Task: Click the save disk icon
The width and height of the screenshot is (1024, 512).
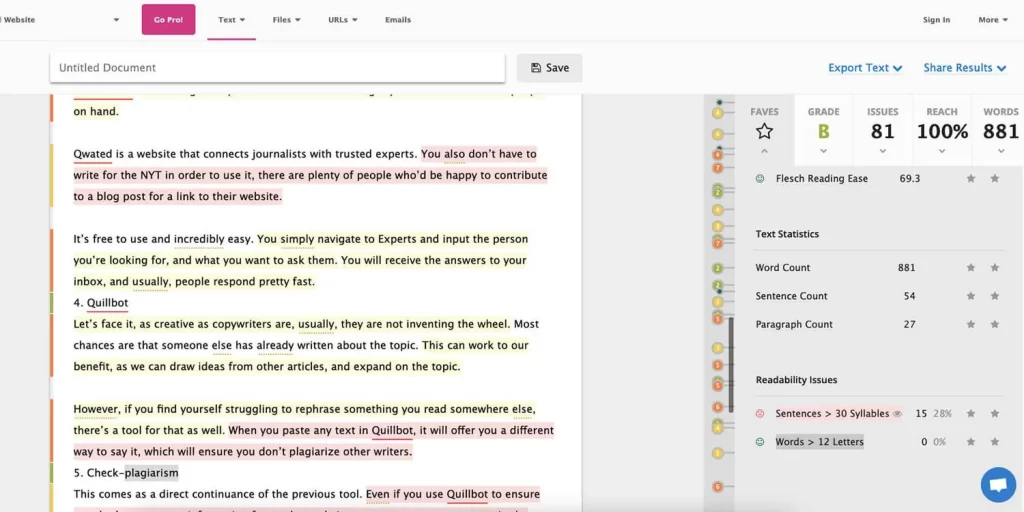Action: pyautogui.click(x=536, y=68)
